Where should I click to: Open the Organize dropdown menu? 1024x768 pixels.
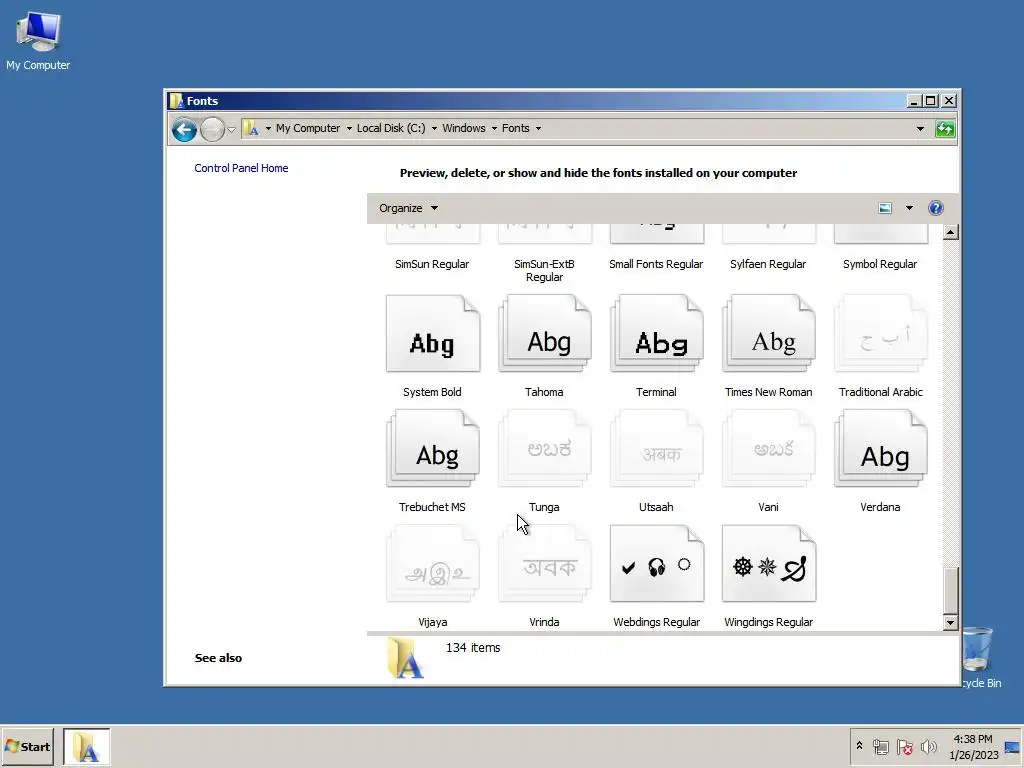pyautogui.click(x=409, y=208)
